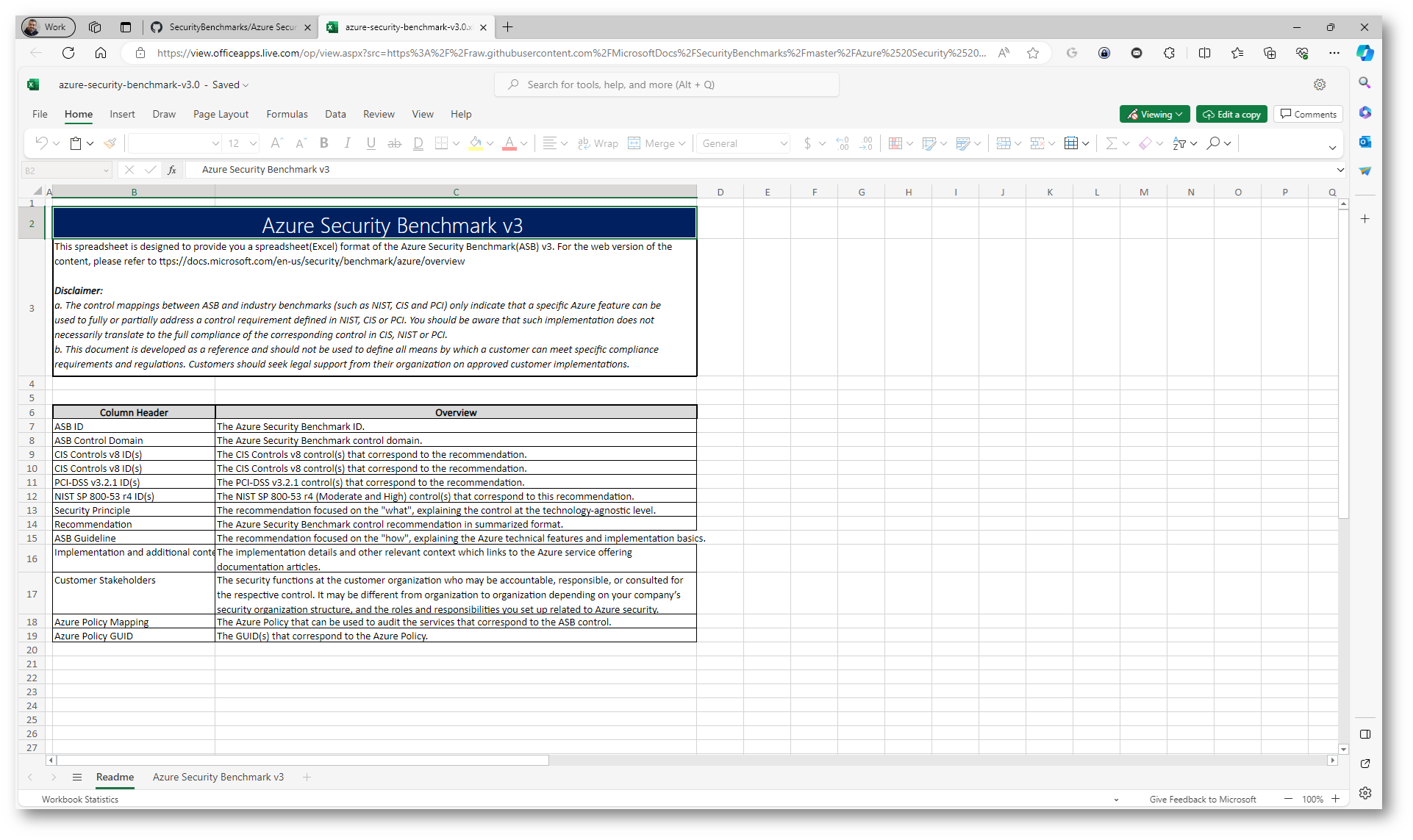Switch to the SecurityBenchmarks GitHub browser tab
The height and width of the screenshot is (840, 1413).
232,27
